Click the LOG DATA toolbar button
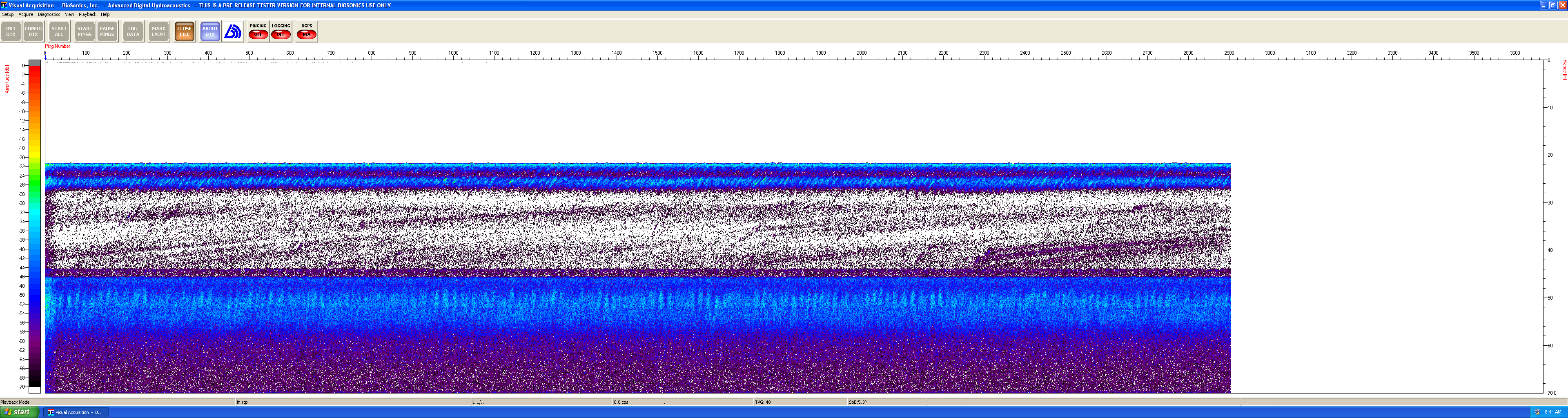1568x418 pixels. pyautogui.click(x=133, y=32)
